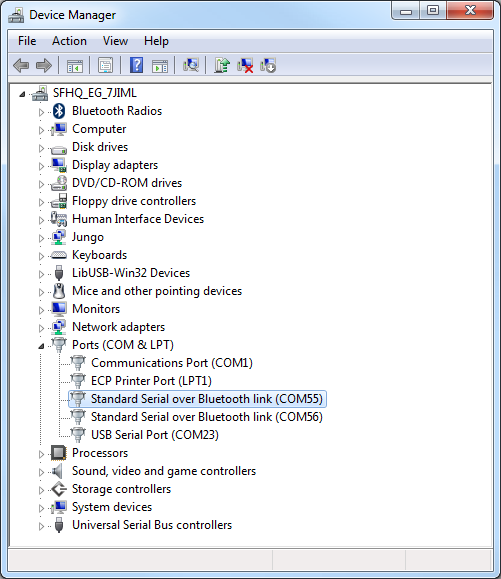The image size is (501, 579).
Task: Click the Back arrow toolbar icon
Action: 21,66
